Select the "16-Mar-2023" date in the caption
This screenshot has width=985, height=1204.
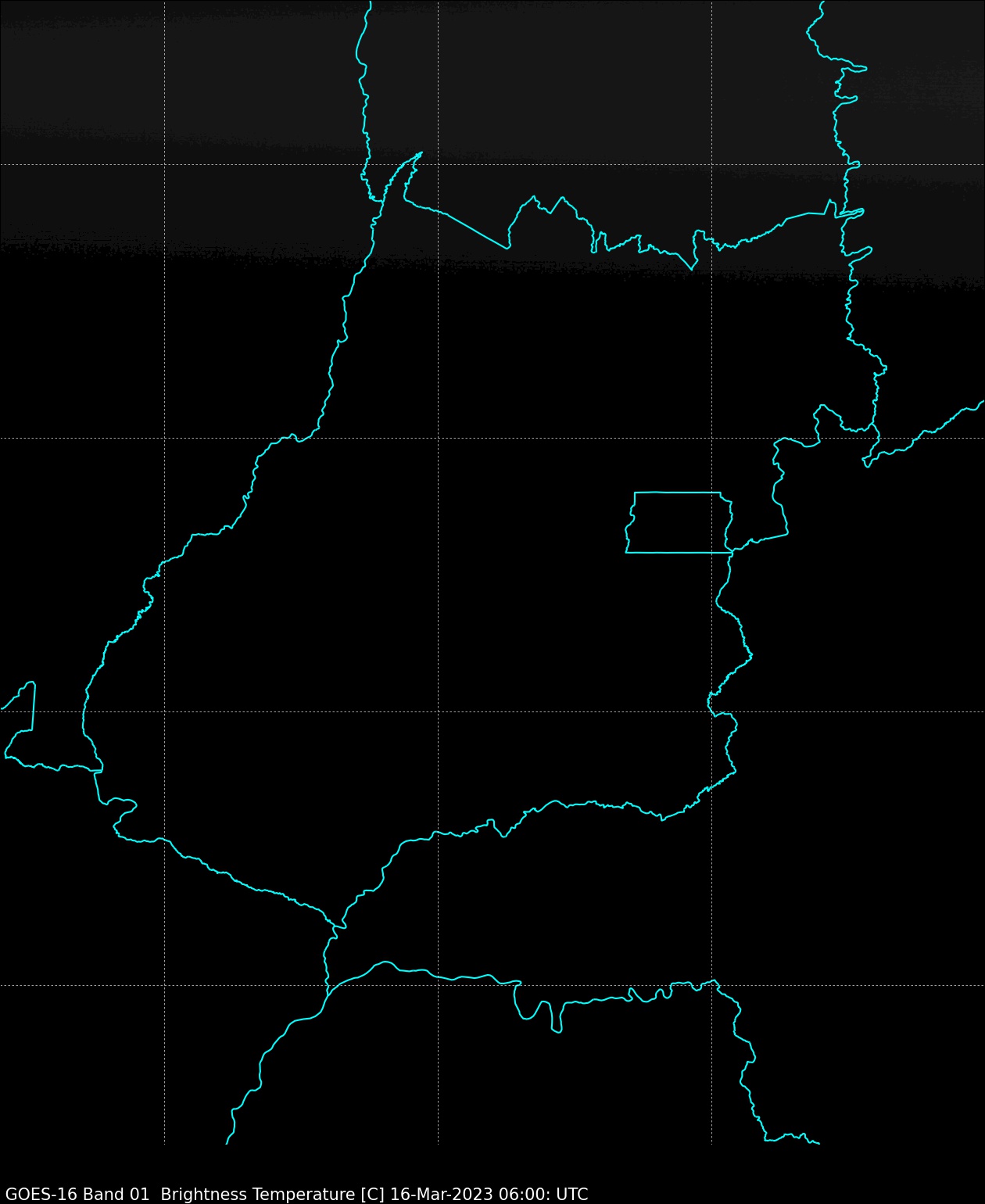[x=441, y=1194]
